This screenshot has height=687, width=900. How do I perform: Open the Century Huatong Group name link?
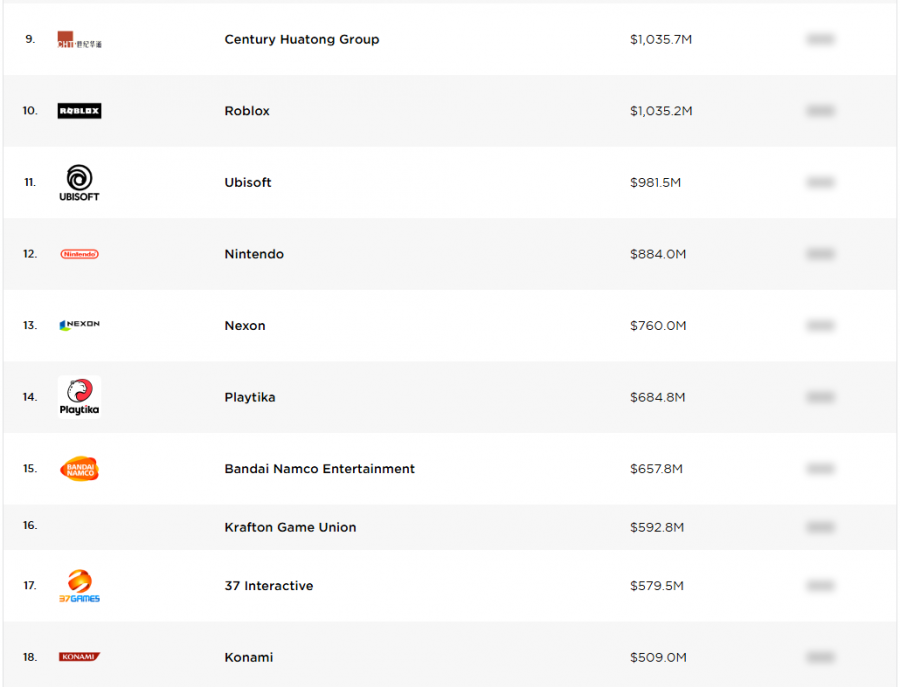coord(301,40)
